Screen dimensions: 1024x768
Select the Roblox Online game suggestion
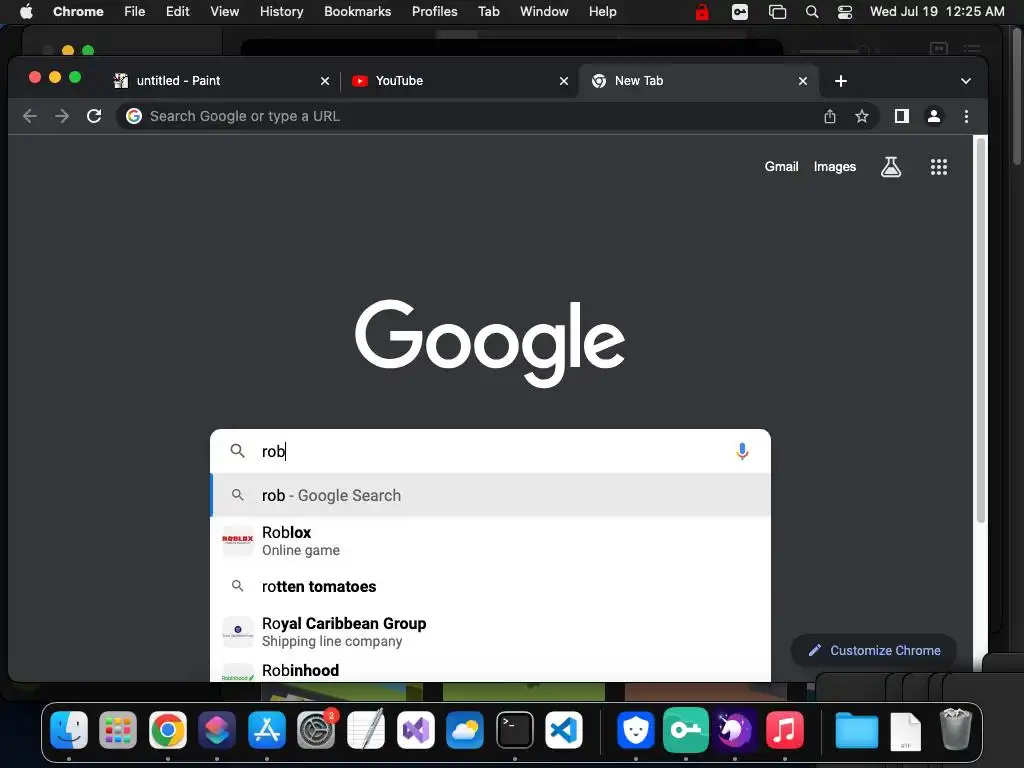coord(490,541)
